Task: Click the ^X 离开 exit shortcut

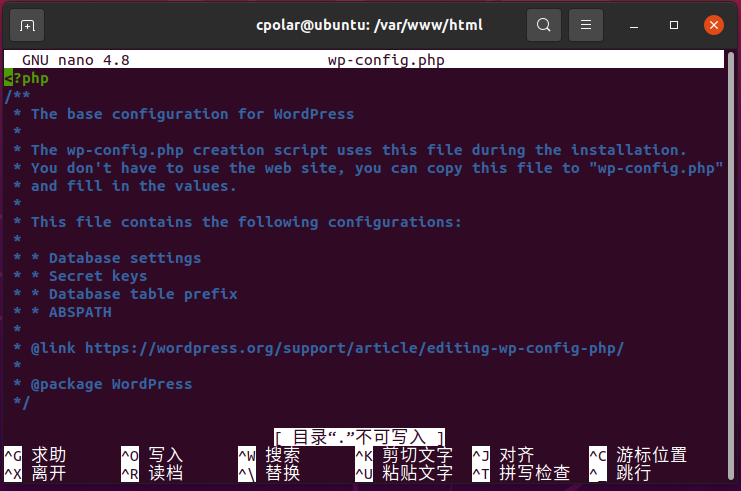Action: pos(35,473)
